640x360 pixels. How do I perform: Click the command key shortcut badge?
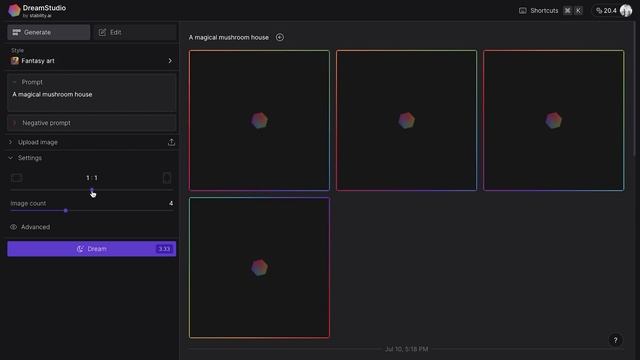(567, 11)
